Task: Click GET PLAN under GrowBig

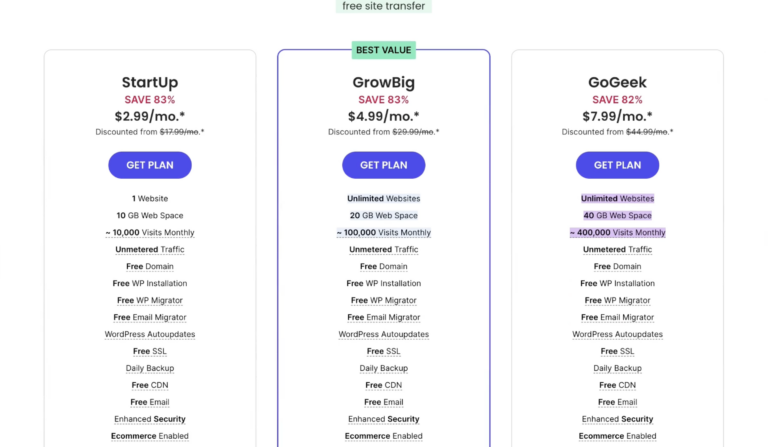Action: coord(384,165)
